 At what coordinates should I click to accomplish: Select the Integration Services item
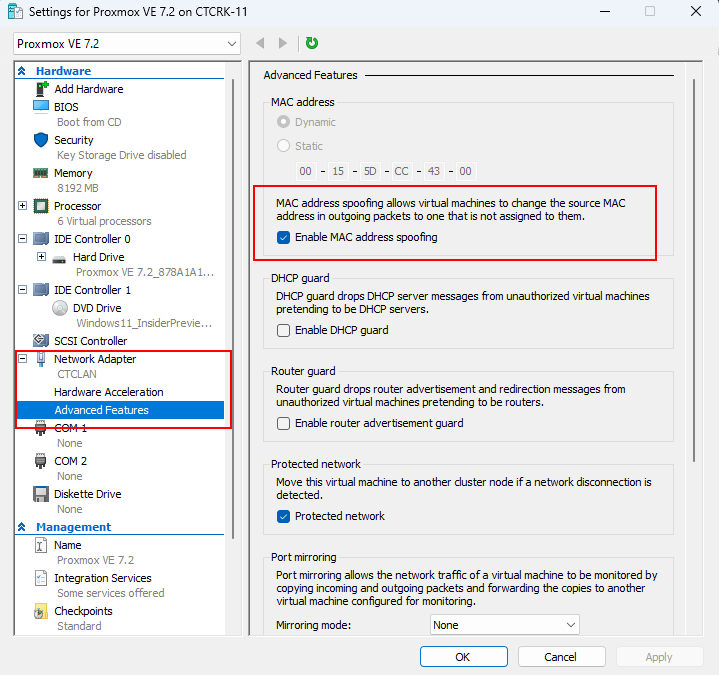[103, 578]
